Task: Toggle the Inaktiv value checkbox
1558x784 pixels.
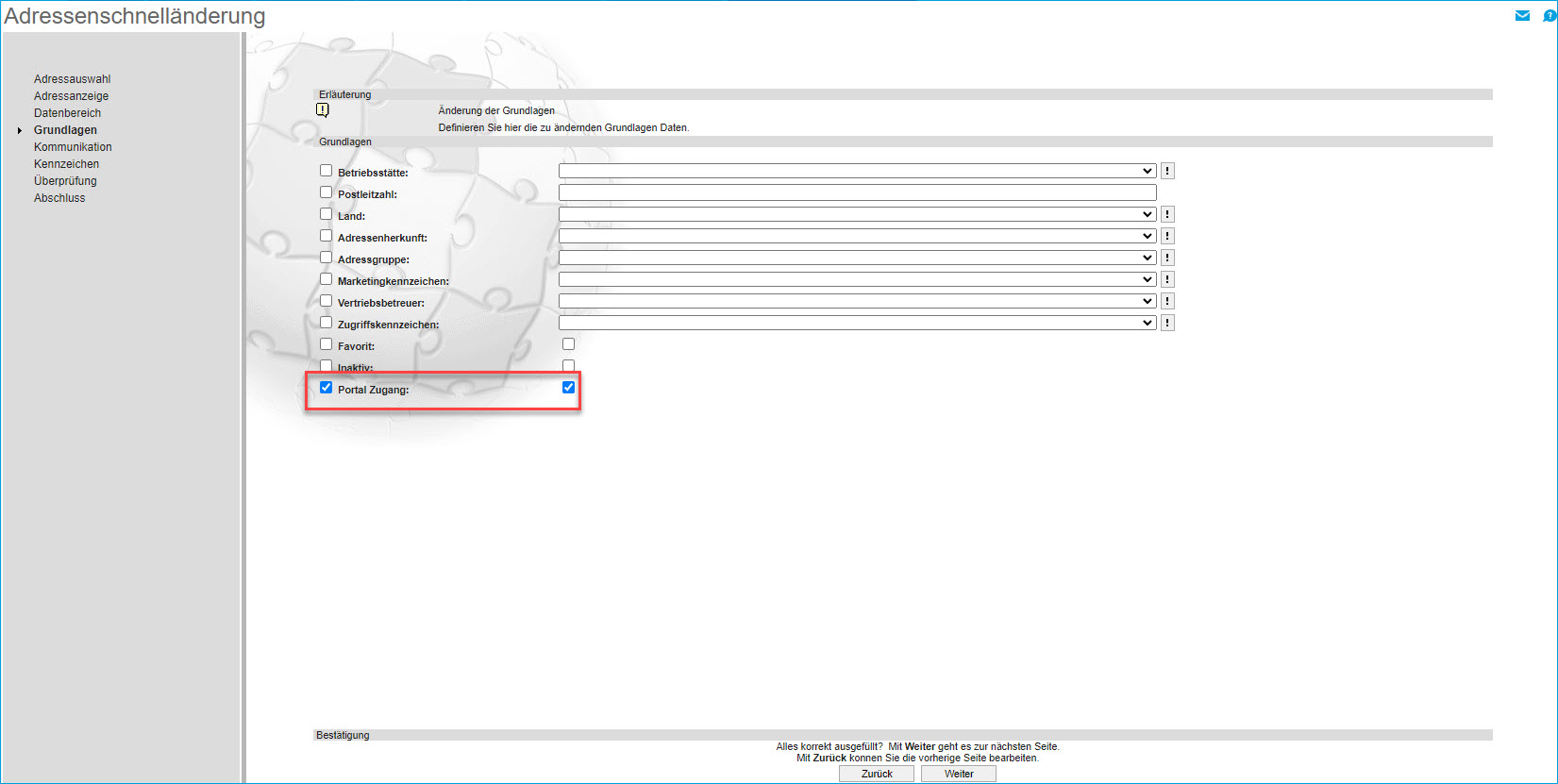Action: [x=568, y=366]
